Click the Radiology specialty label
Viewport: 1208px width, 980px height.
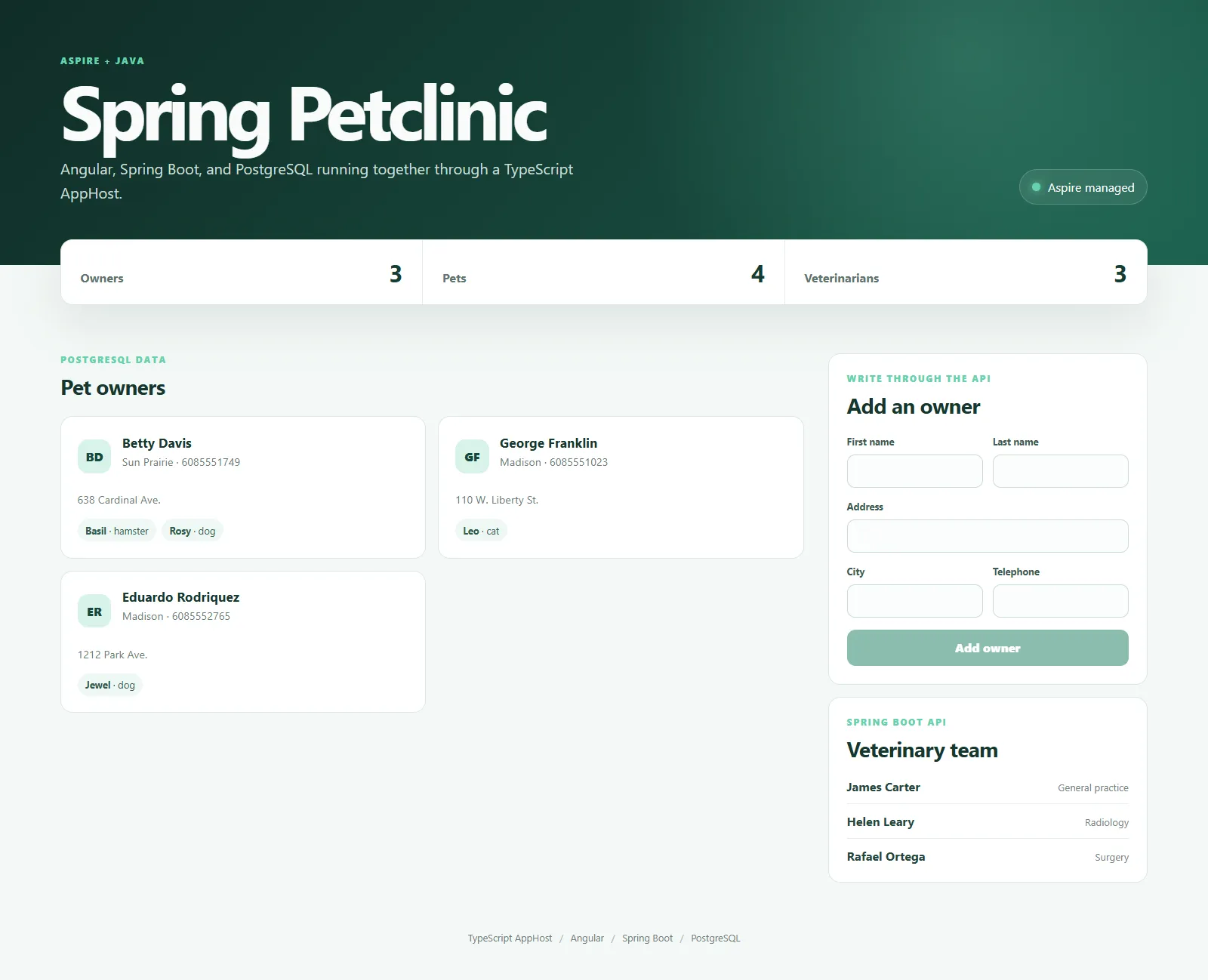(x=1107, y=822)
